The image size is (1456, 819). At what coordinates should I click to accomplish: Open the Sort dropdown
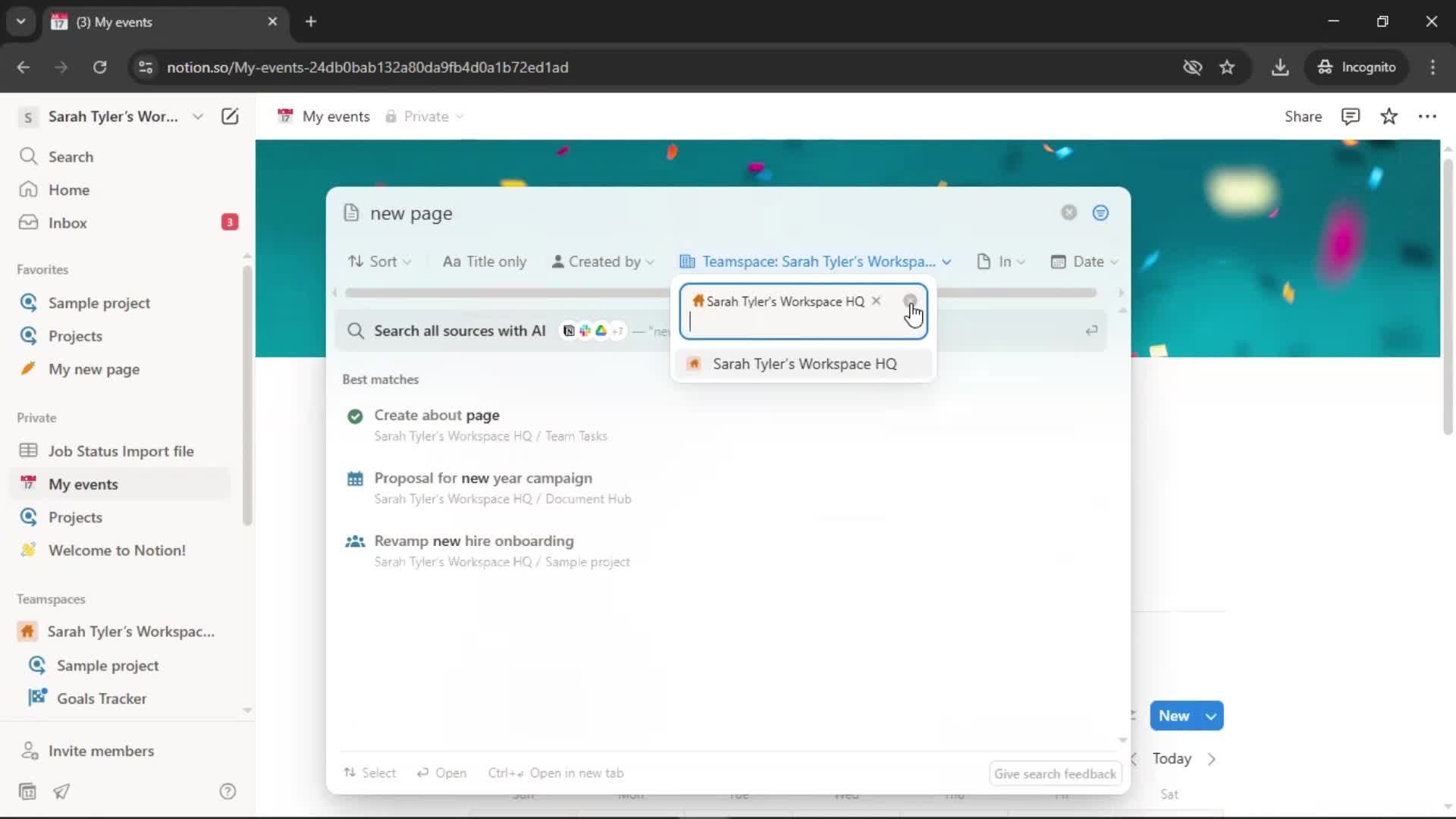[x=380, y=262]
